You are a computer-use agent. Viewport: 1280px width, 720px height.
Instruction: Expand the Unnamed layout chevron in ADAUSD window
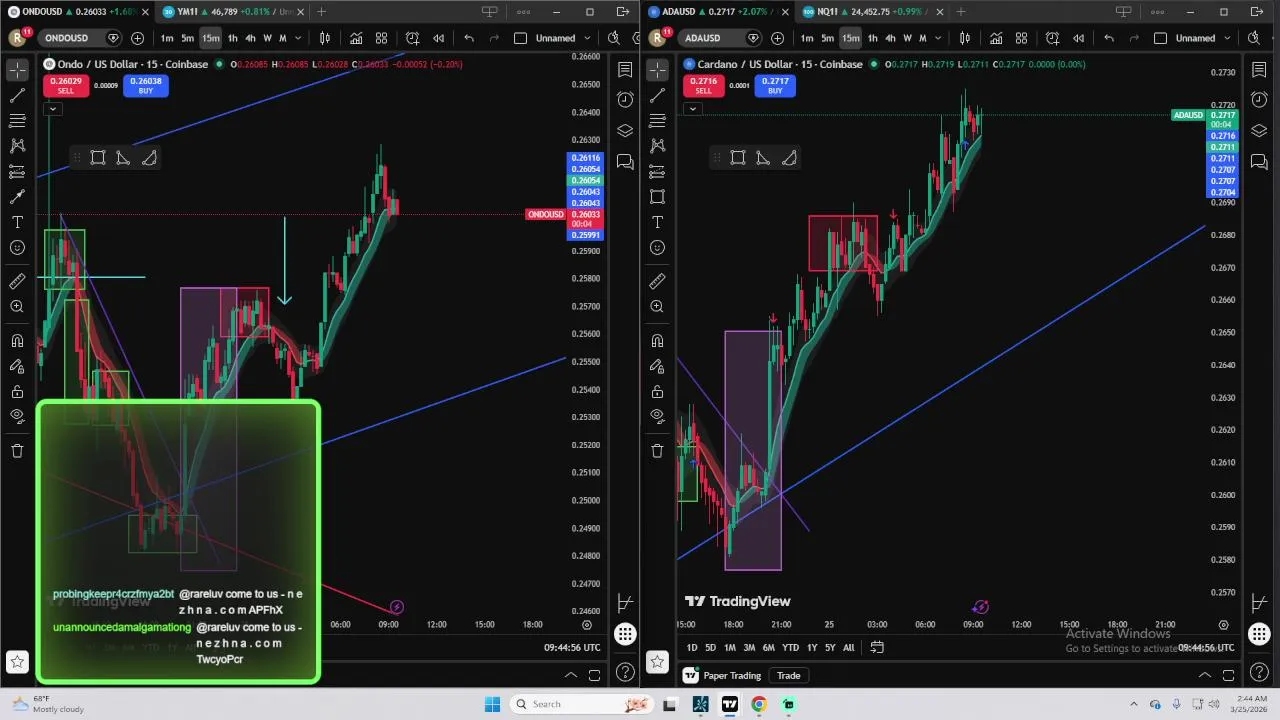pyautogui.click(x=1227, y=38)
